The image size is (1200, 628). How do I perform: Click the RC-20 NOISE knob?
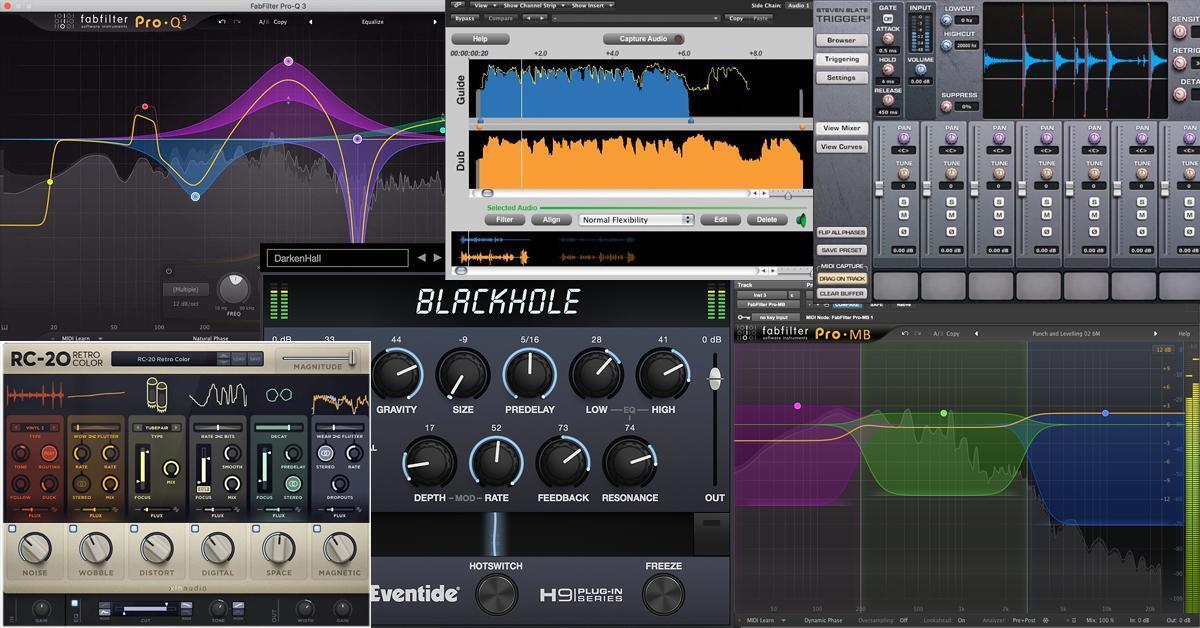point(34,548)
